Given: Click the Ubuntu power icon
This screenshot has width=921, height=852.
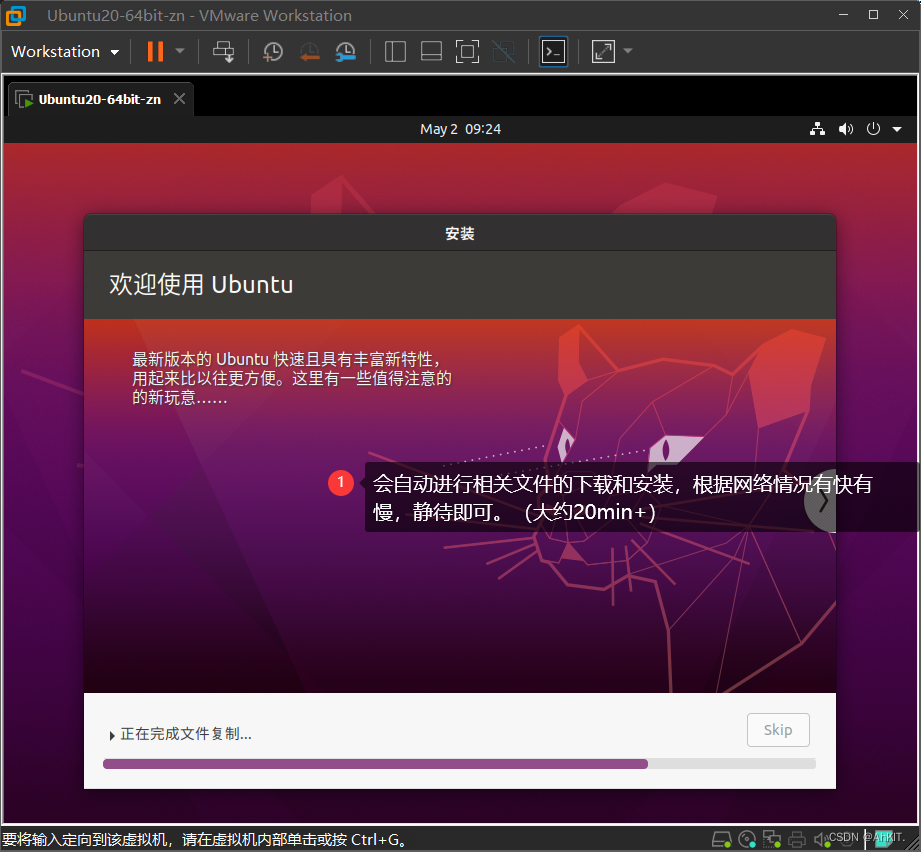Looking at the screenshot, I should [x=873, y=129].
